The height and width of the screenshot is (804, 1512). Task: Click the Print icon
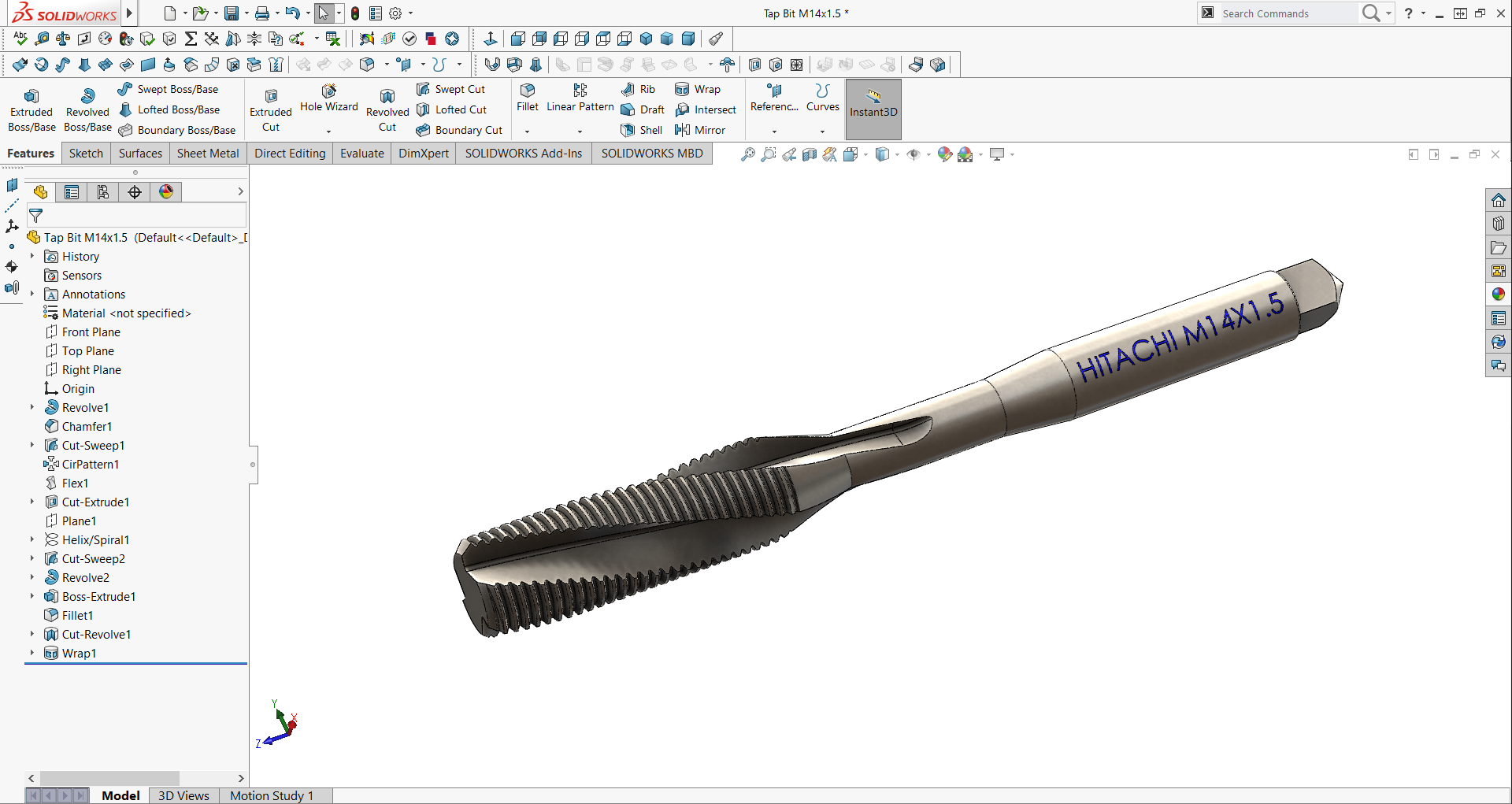[262, 13]
